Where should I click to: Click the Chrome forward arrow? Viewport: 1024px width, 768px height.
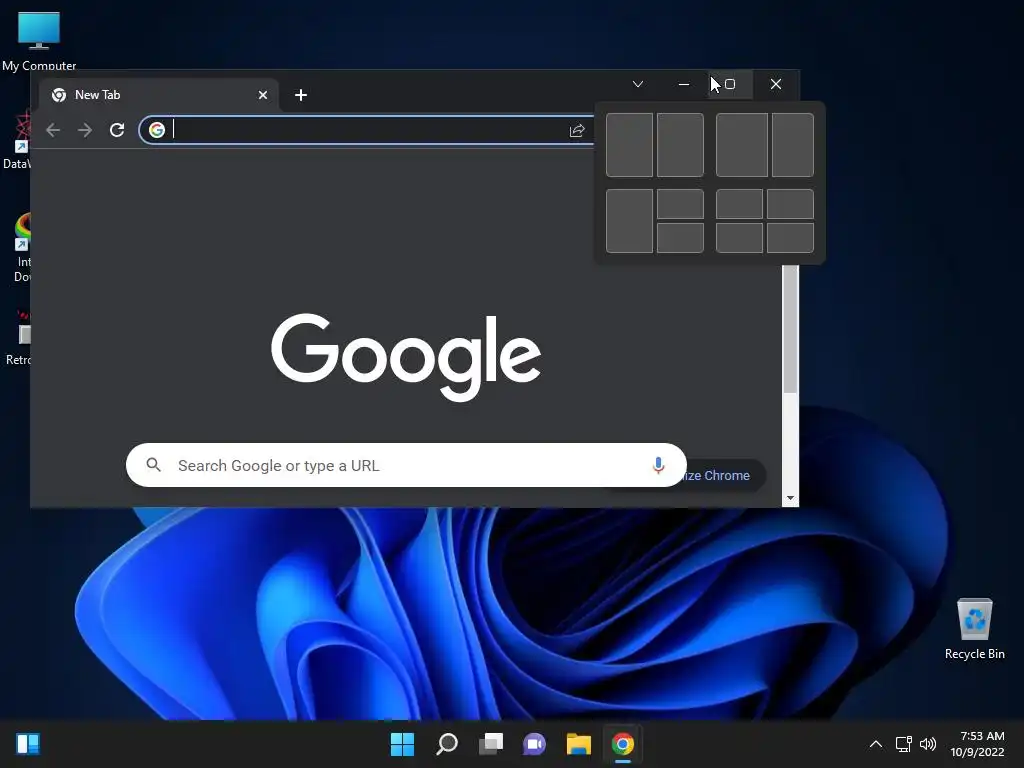85,130
